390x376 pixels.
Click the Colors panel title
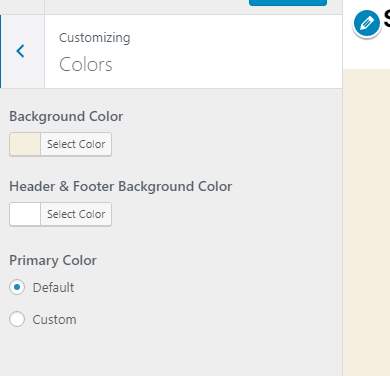pos(86,64)
